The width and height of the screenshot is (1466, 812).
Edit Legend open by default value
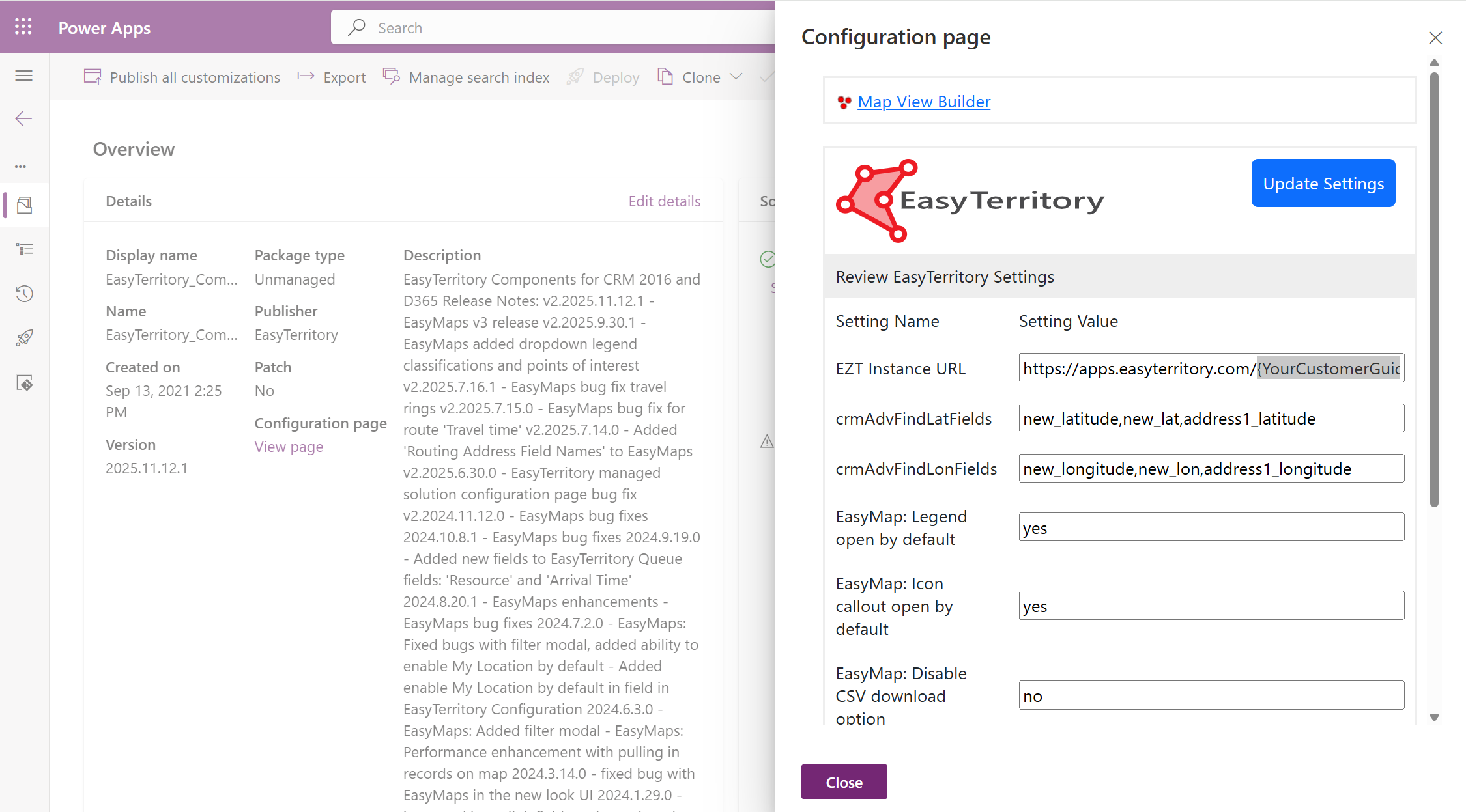(1211, 527)
